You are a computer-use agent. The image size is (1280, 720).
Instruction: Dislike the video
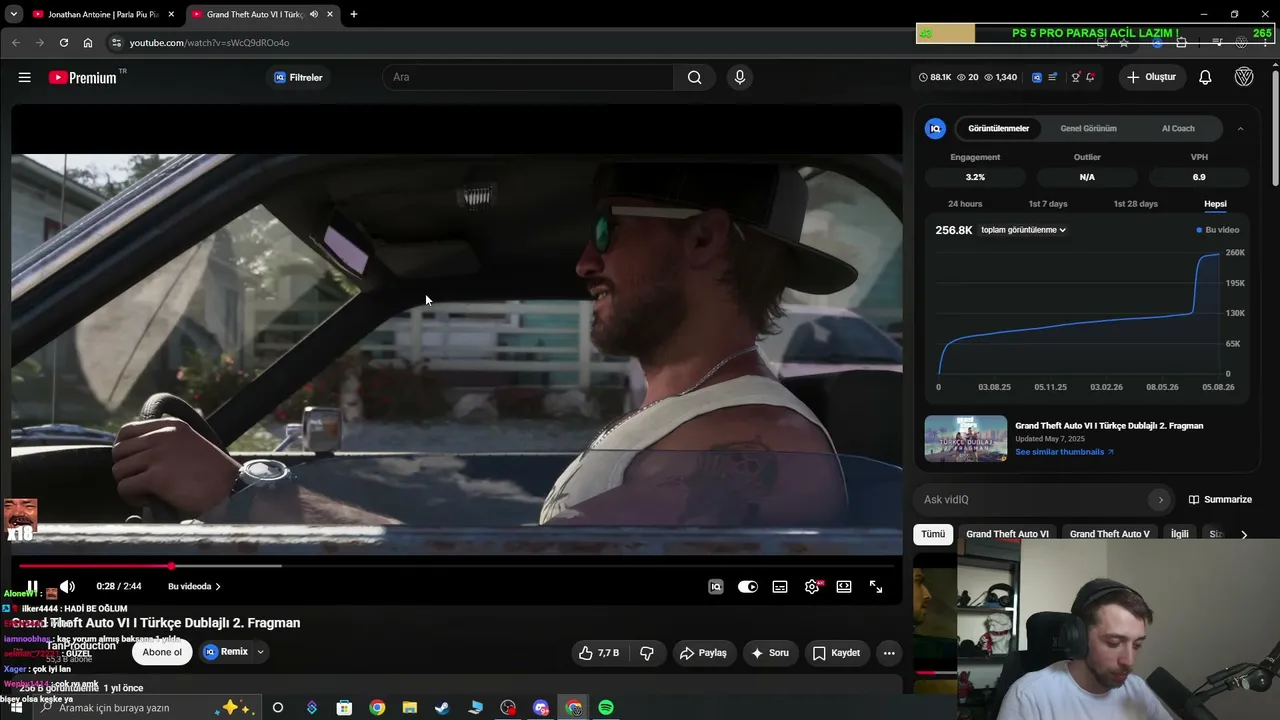[x=647, y=653]
